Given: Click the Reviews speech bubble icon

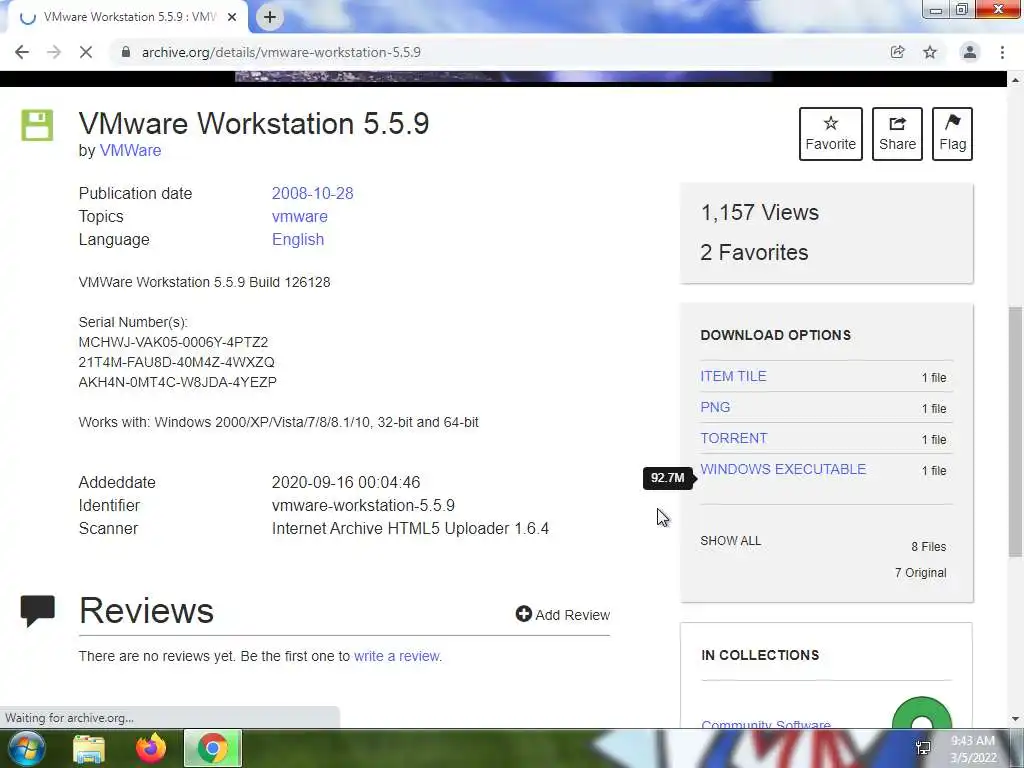Looking at the screenshot, I should (37, 611).
